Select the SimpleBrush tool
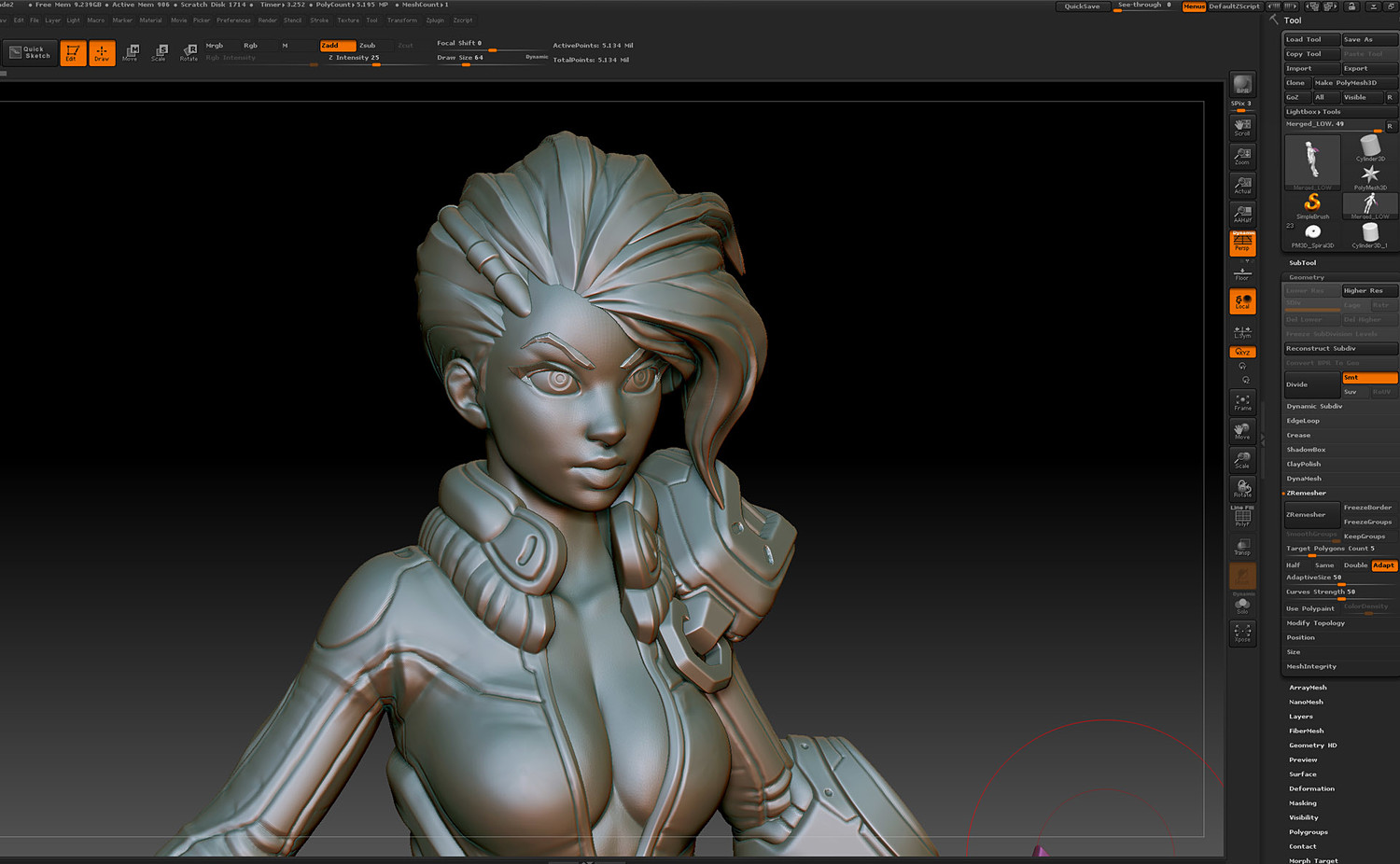1400x864 pixels. 1312,206
